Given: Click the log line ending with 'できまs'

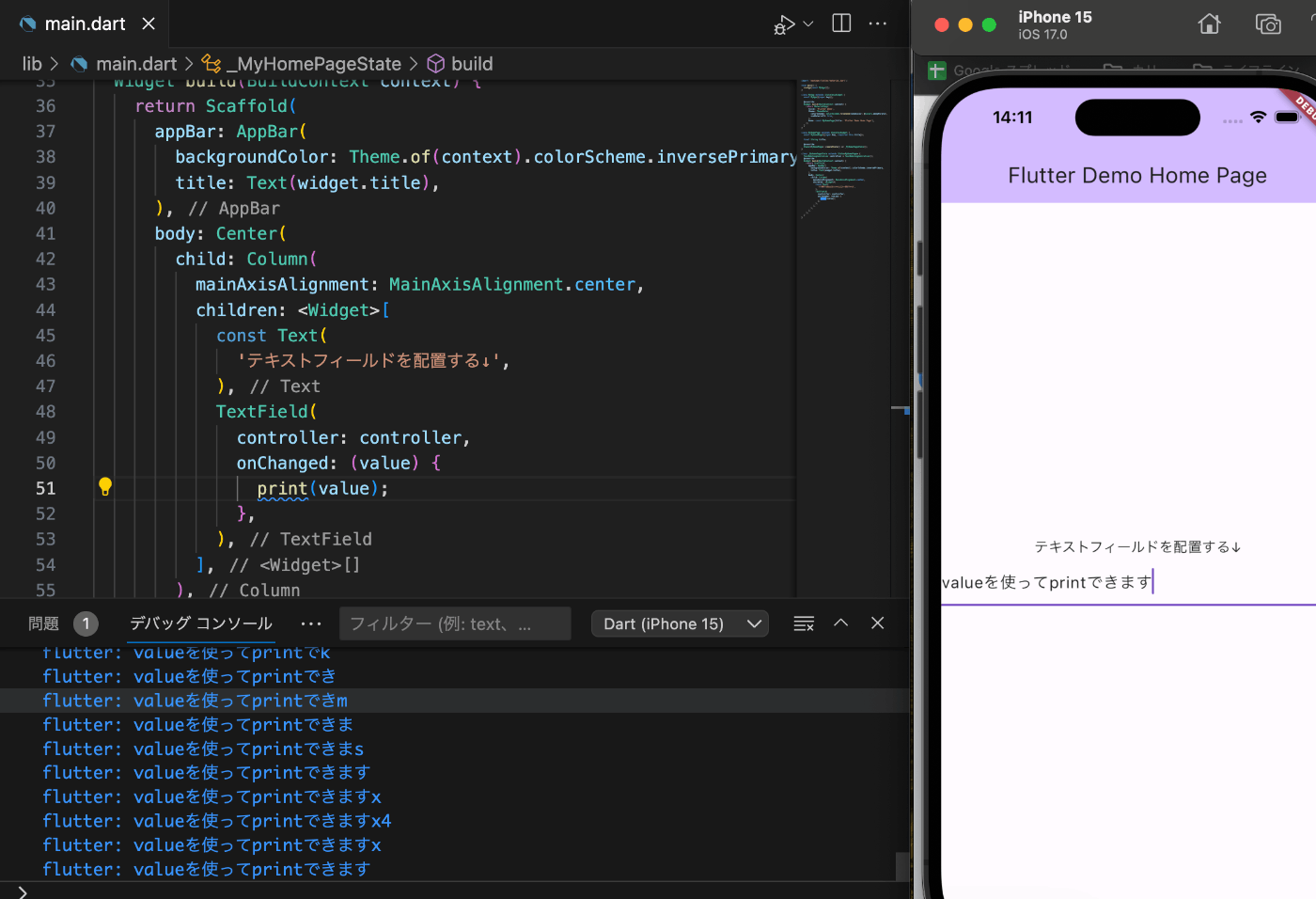Looking at the screenshot, I should (203, 749).
